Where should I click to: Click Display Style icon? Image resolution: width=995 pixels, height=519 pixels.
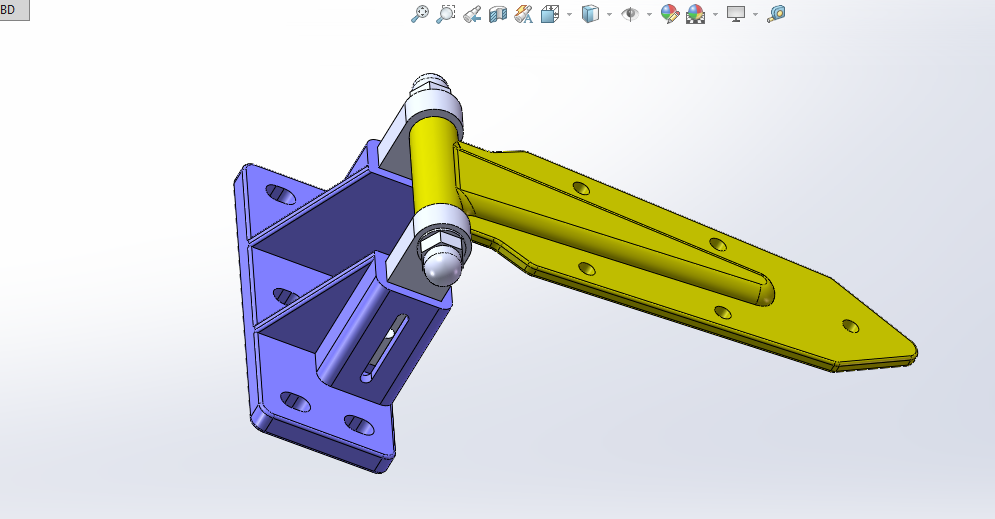pos(590,13)
